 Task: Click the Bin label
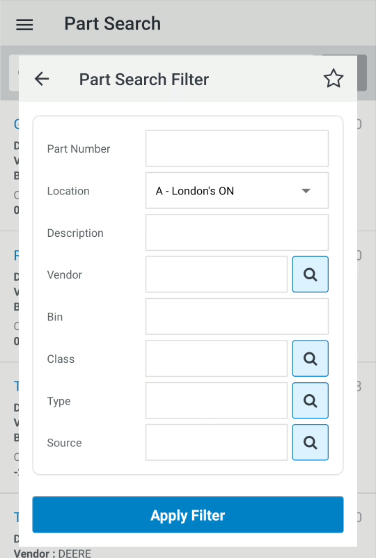point(55,317)
